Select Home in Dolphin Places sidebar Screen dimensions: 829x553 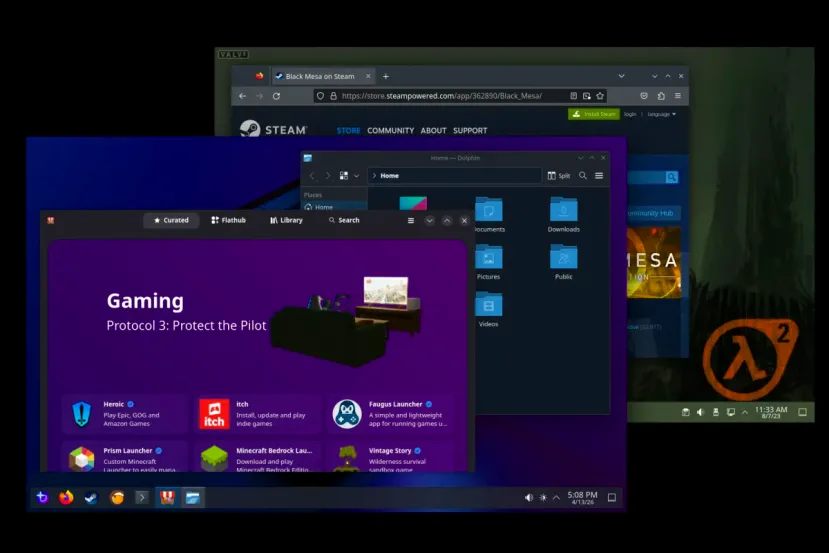335,207
